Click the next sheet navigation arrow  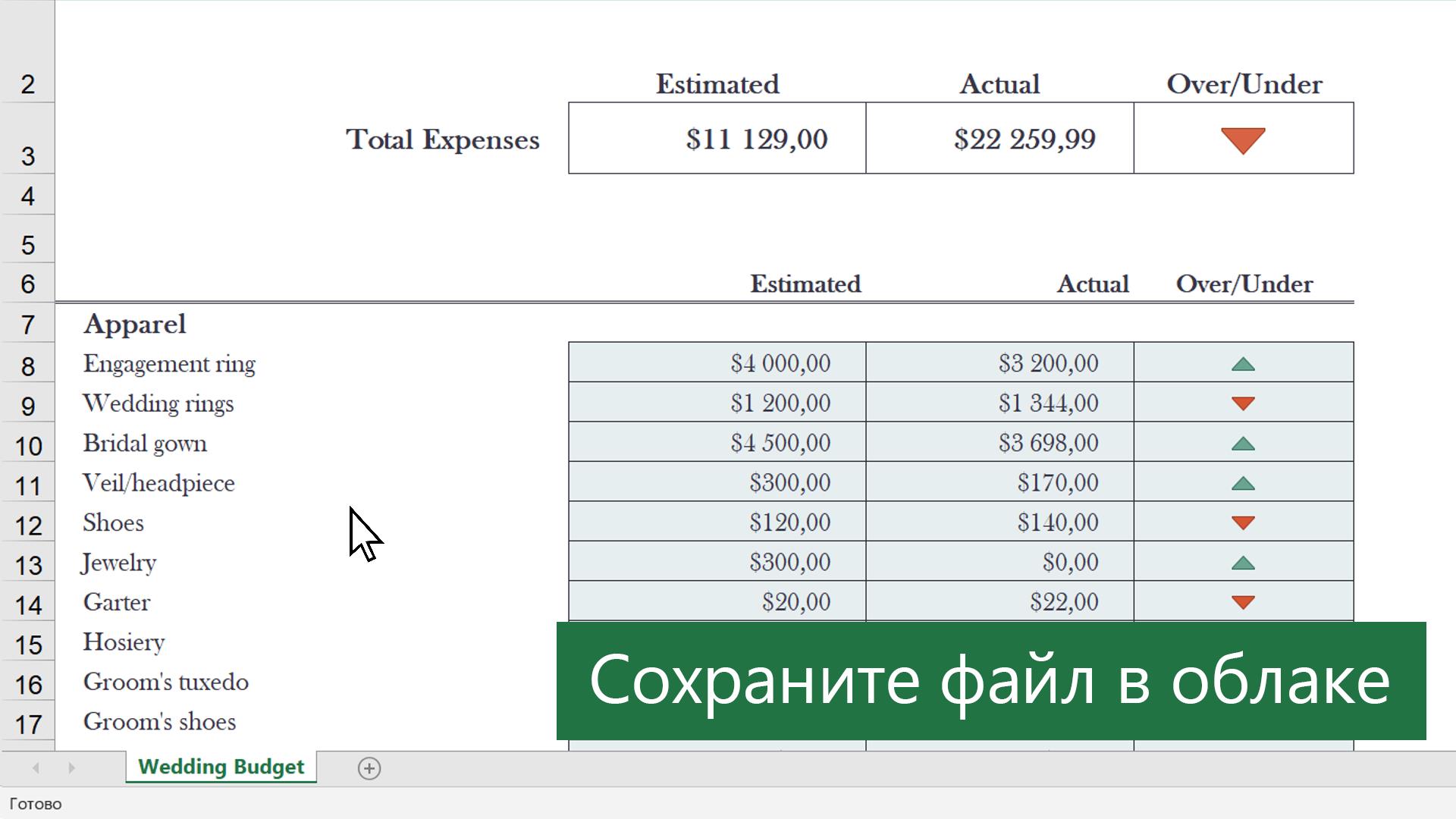(x=71, y=768)
